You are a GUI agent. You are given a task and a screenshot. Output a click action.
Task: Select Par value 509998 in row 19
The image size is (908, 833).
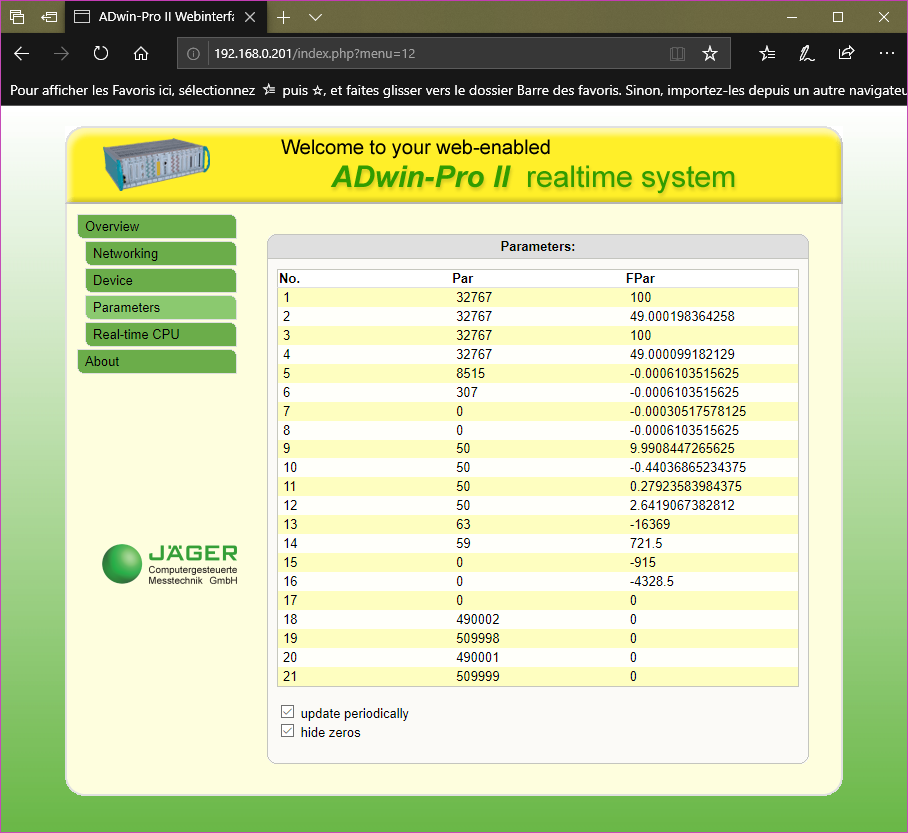click(478, 639)
